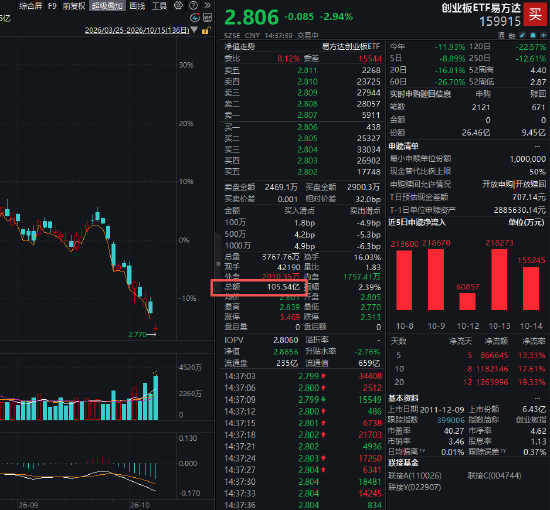Click the VIP badge icon
Viewport: 550px width, 510px height.
tap(208, 18)
